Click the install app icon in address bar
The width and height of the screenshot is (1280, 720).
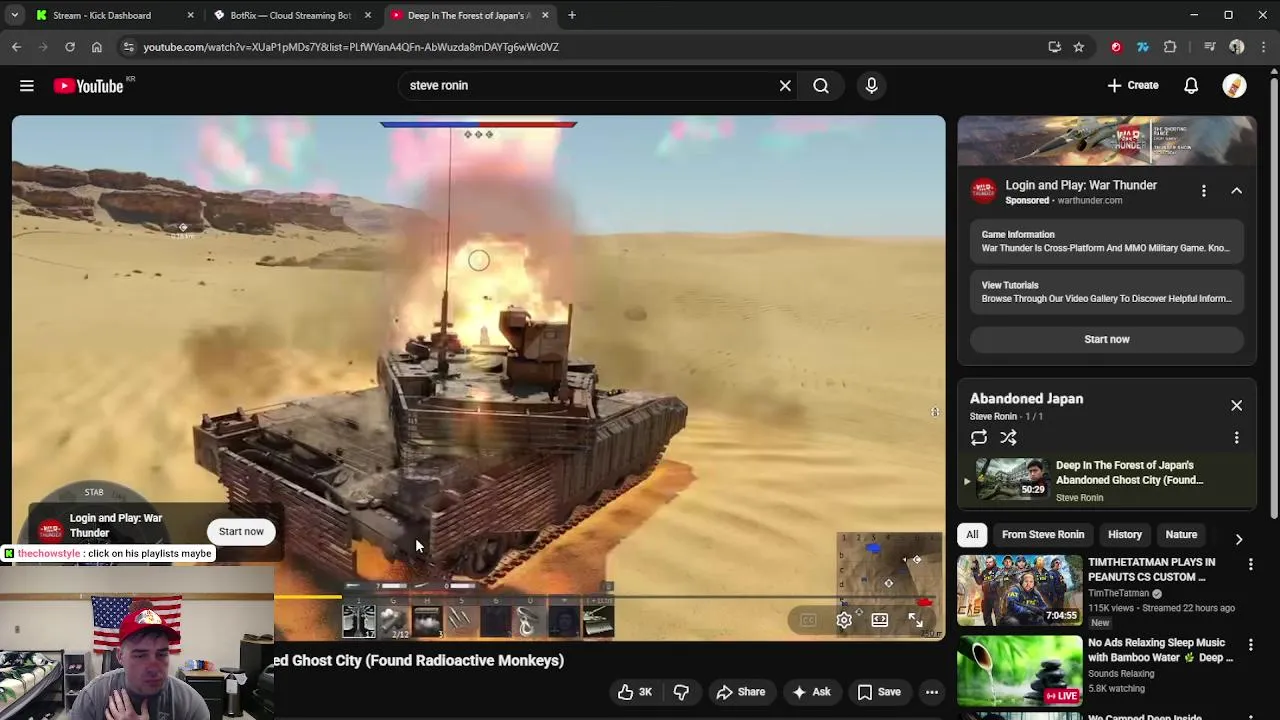[1054, 47]
